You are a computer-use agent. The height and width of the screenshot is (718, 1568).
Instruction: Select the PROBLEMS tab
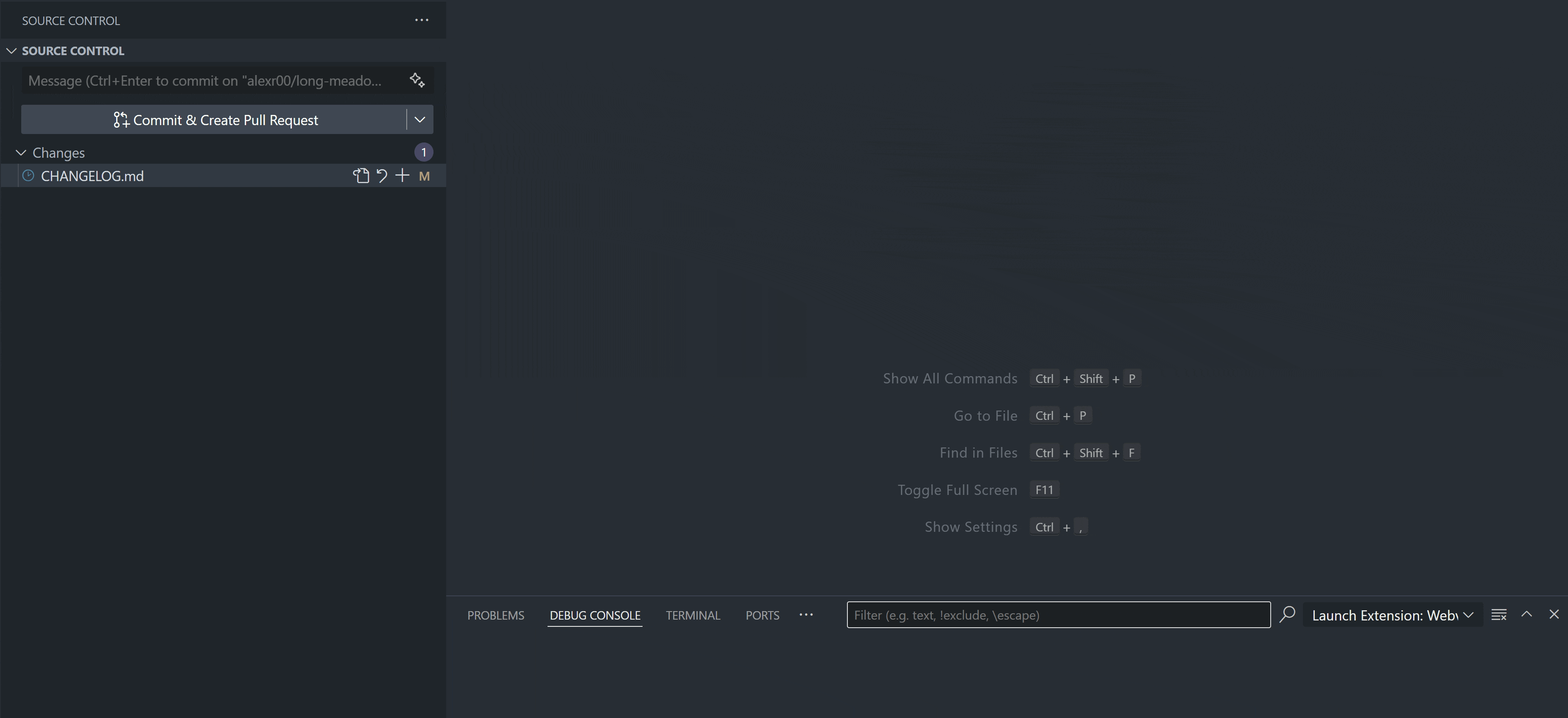(495, 614)
